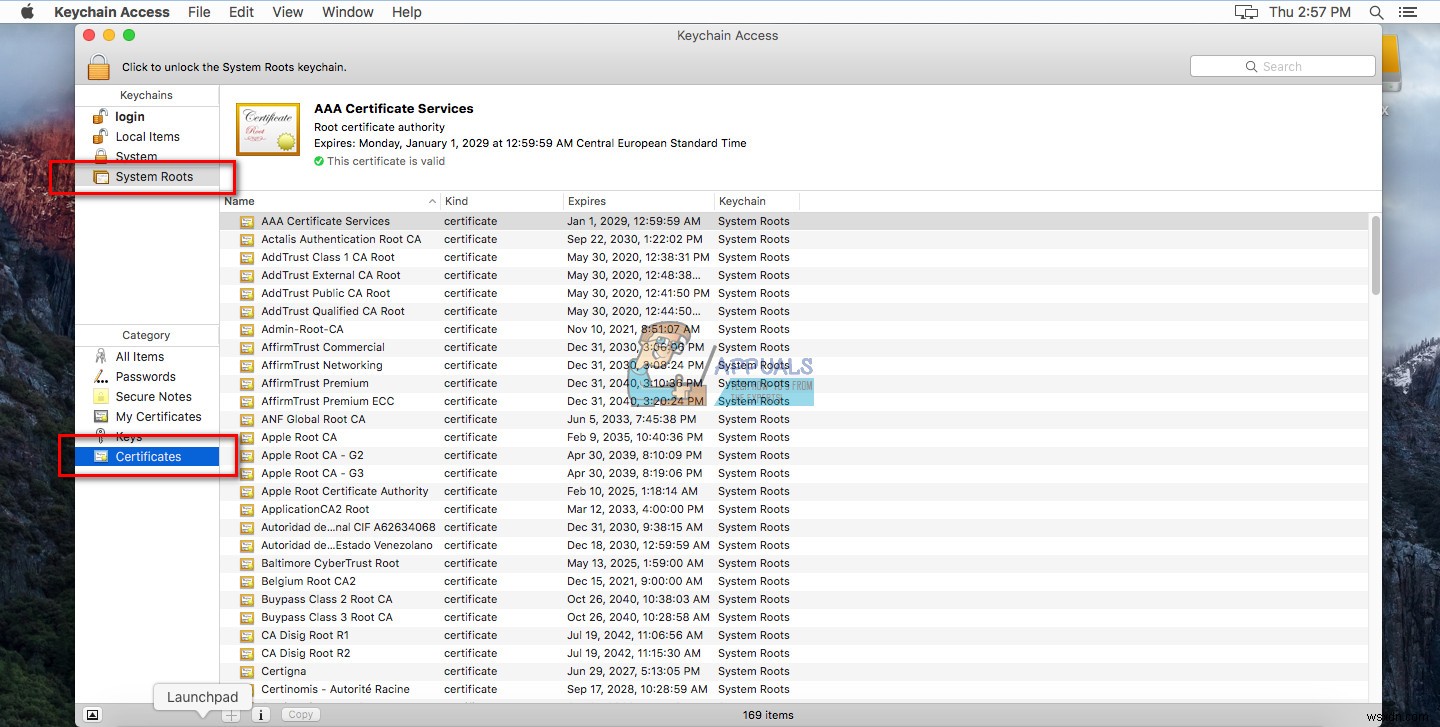Click the Certificates category icon
Image resolution: width=1440 pixels, height=727 pixels.
100,457
